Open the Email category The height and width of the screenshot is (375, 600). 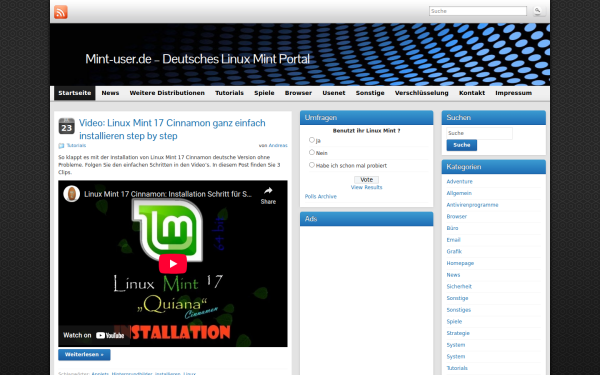coord(453,240)
